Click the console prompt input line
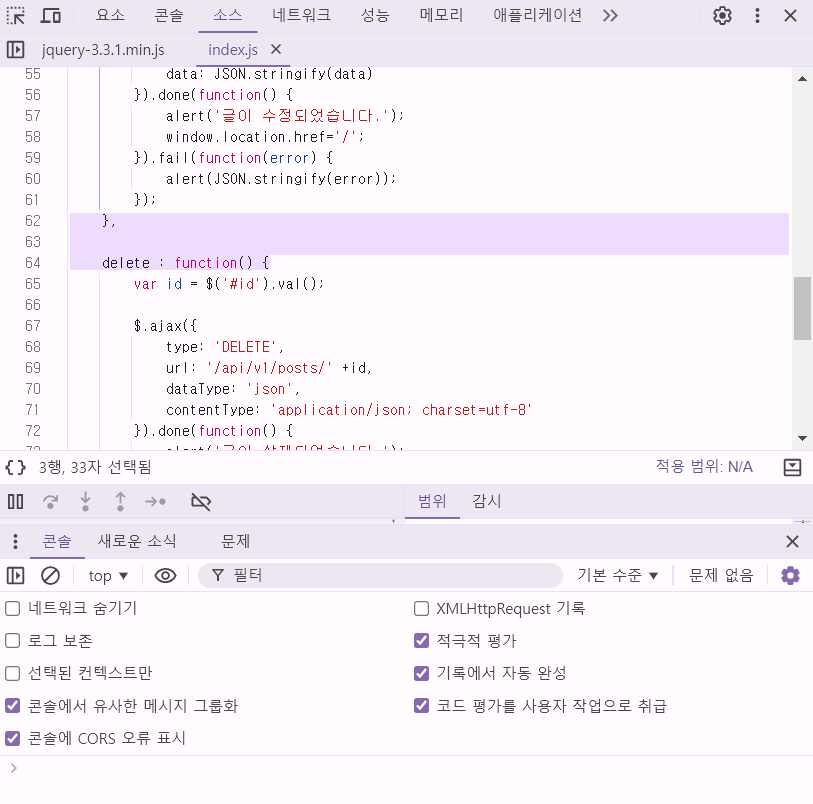 pyautogui.click(x=406, y=768)
